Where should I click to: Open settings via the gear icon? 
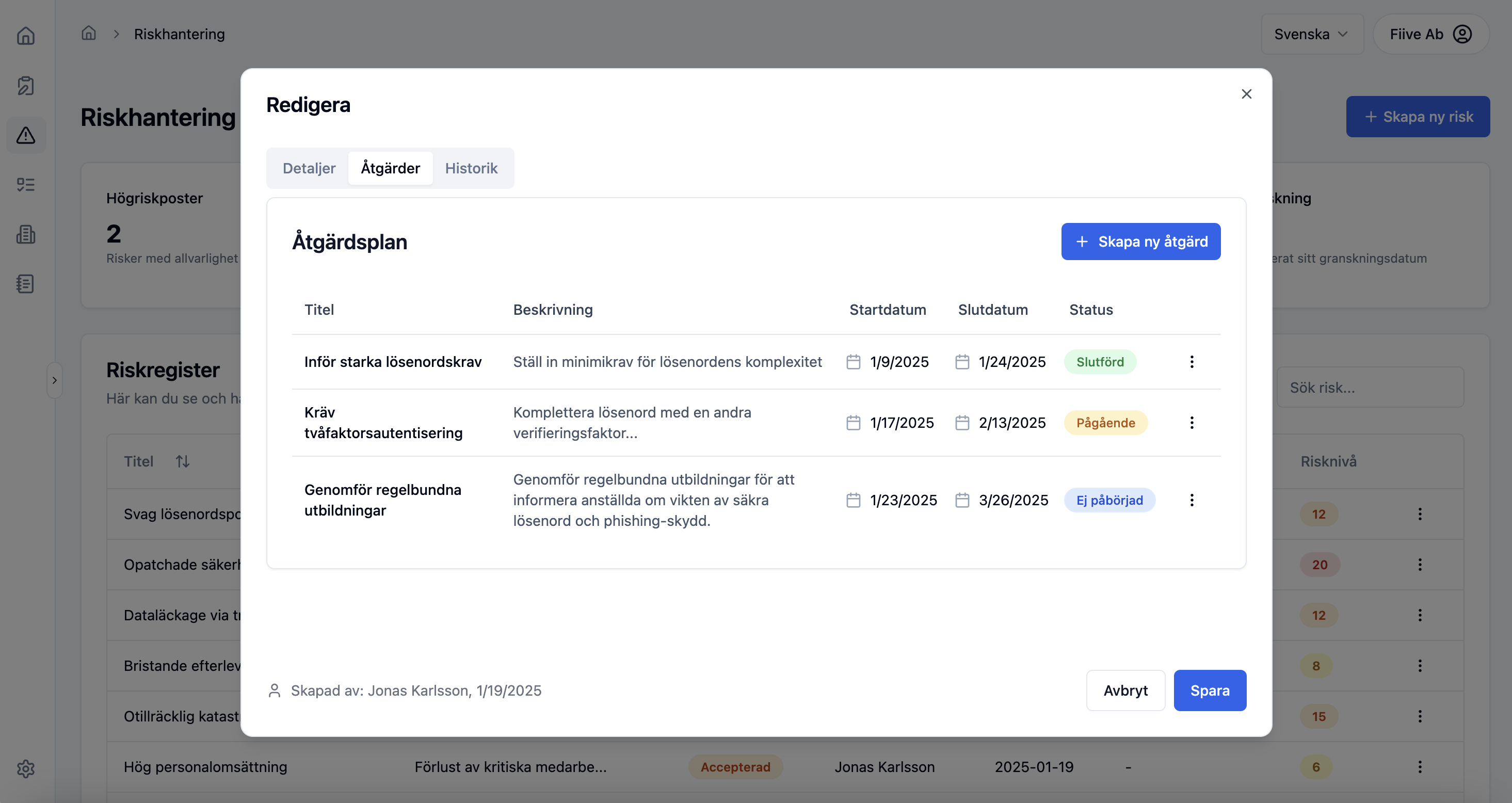[x=26, y=768]
